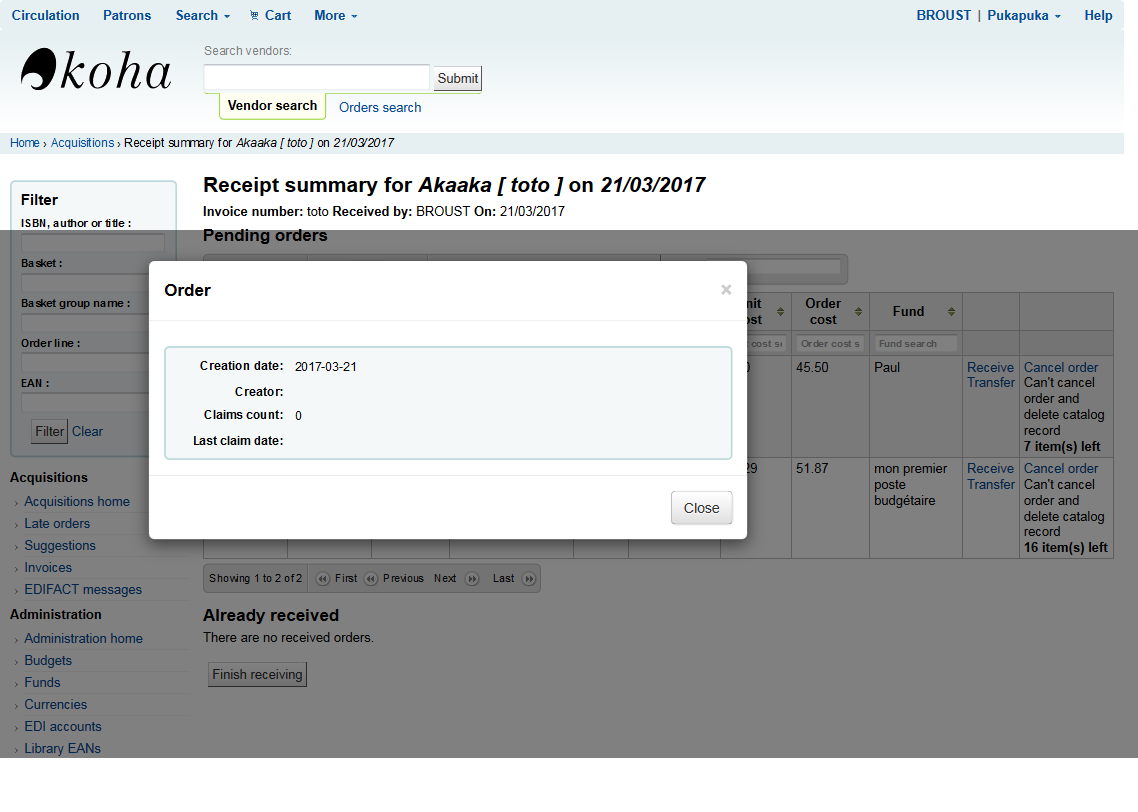Open Late orders in Acquisitions menu
Viewport: 1138px width, 812px height.
[x=57, y=523]
